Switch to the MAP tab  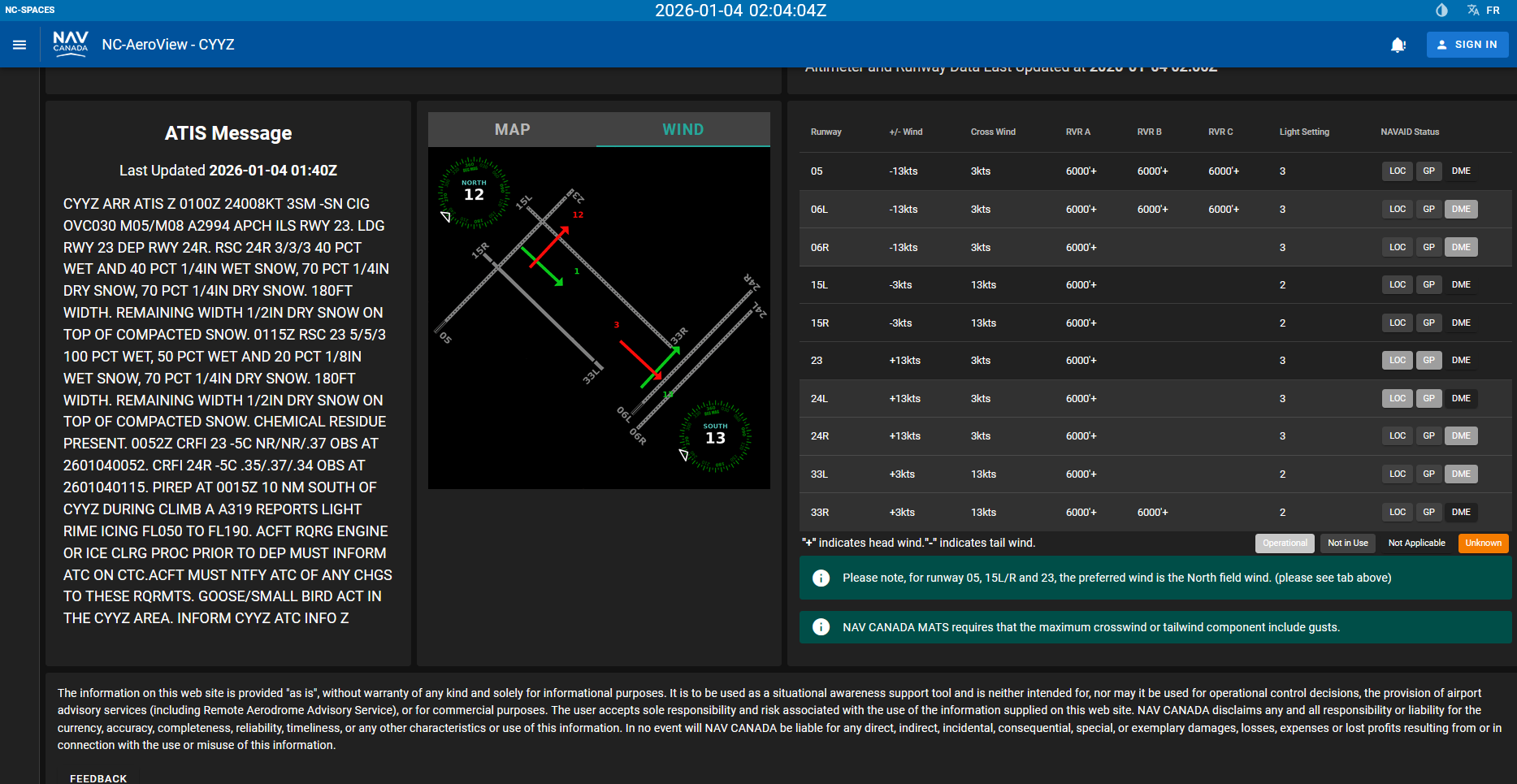[512, 130]
